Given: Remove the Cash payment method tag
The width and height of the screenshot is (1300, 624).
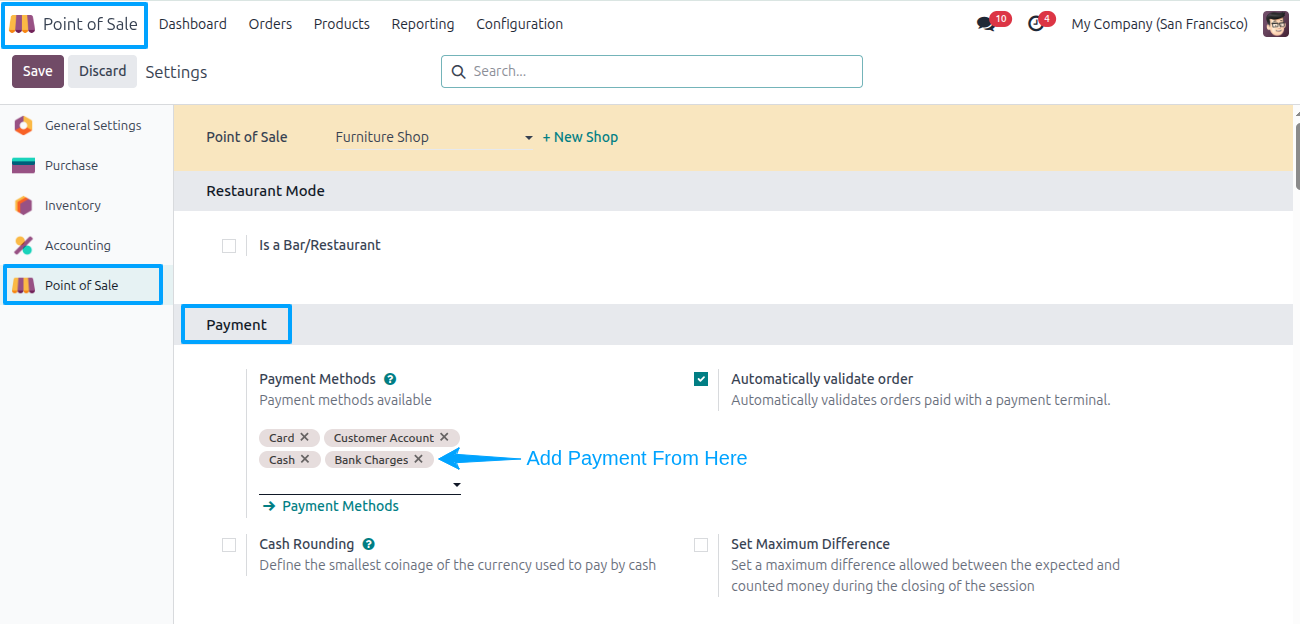Looking at the screenshot, I should coord(305,459).
